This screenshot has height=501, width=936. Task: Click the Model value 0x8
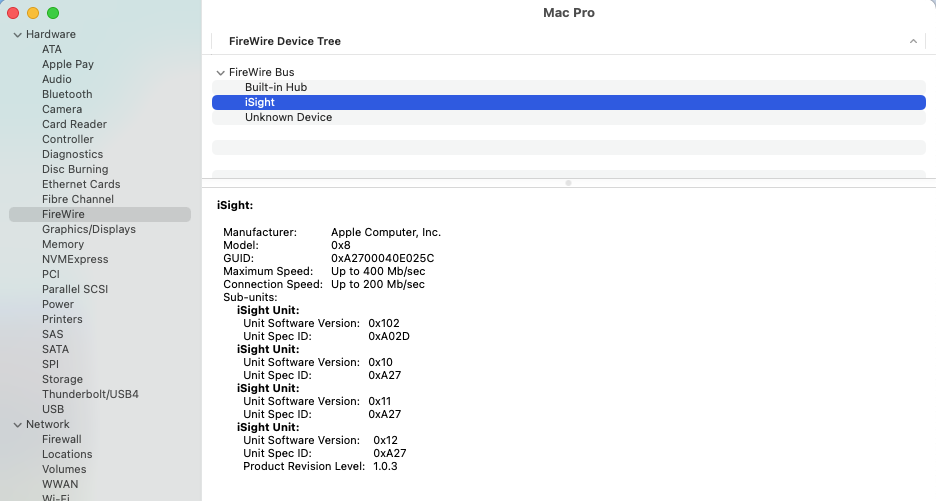[x=341, y=245]
